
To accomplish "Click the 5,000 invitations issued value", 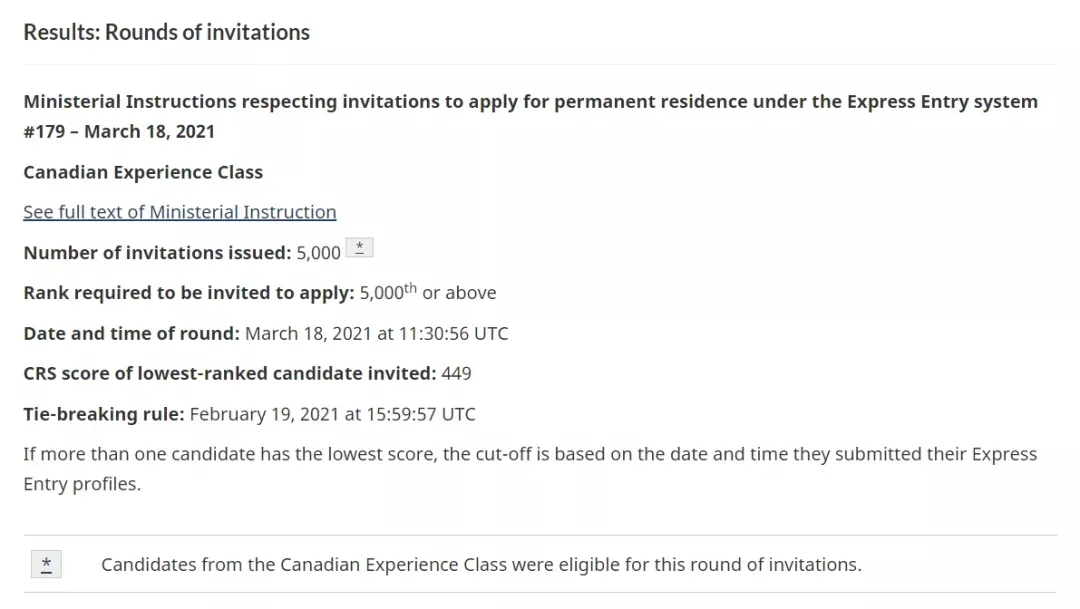I will [x=318, y=253].
